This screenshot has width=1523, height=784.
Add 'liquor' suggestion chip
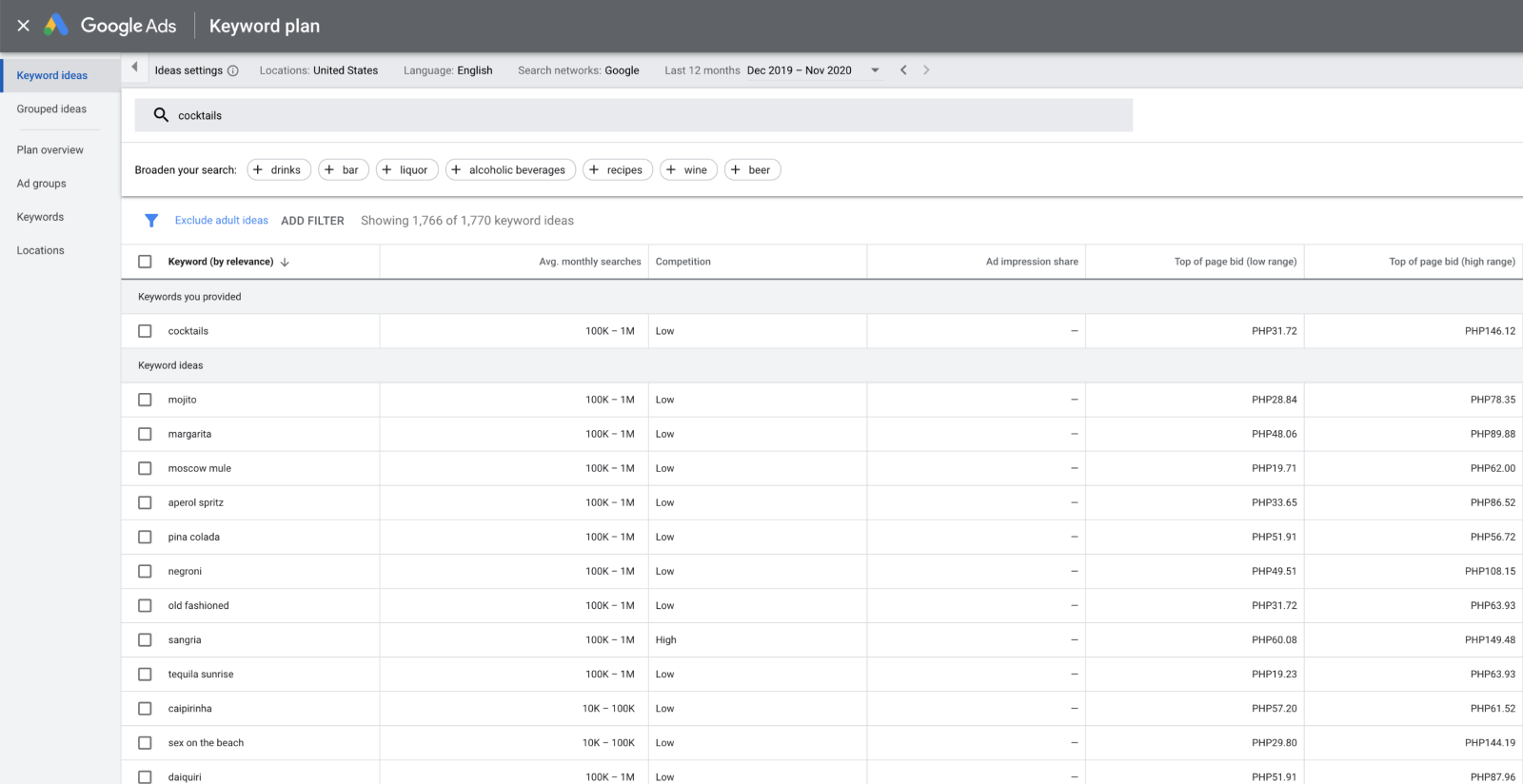click(x=407, y=169)
